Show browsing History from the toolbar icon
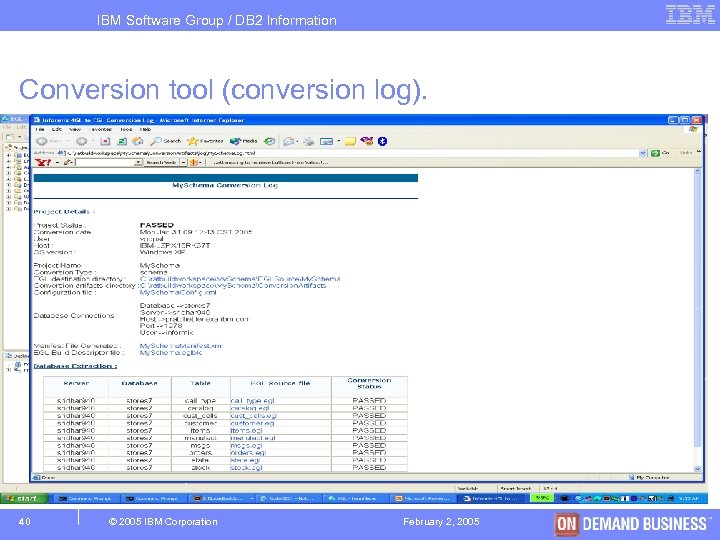This screenshot has width=720, height=540. pyautogui.click(x=270, y=141)
